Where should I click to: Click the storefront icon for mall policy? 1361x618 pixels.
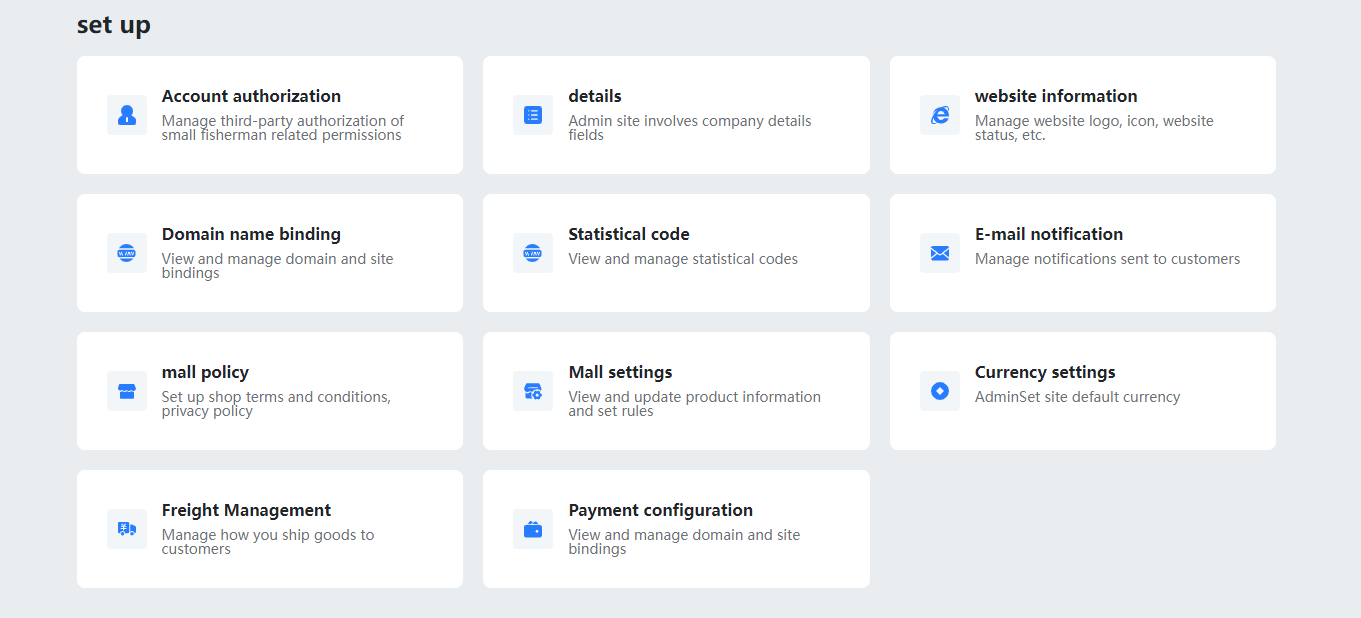pyautogui.click(x=127, y=391)
